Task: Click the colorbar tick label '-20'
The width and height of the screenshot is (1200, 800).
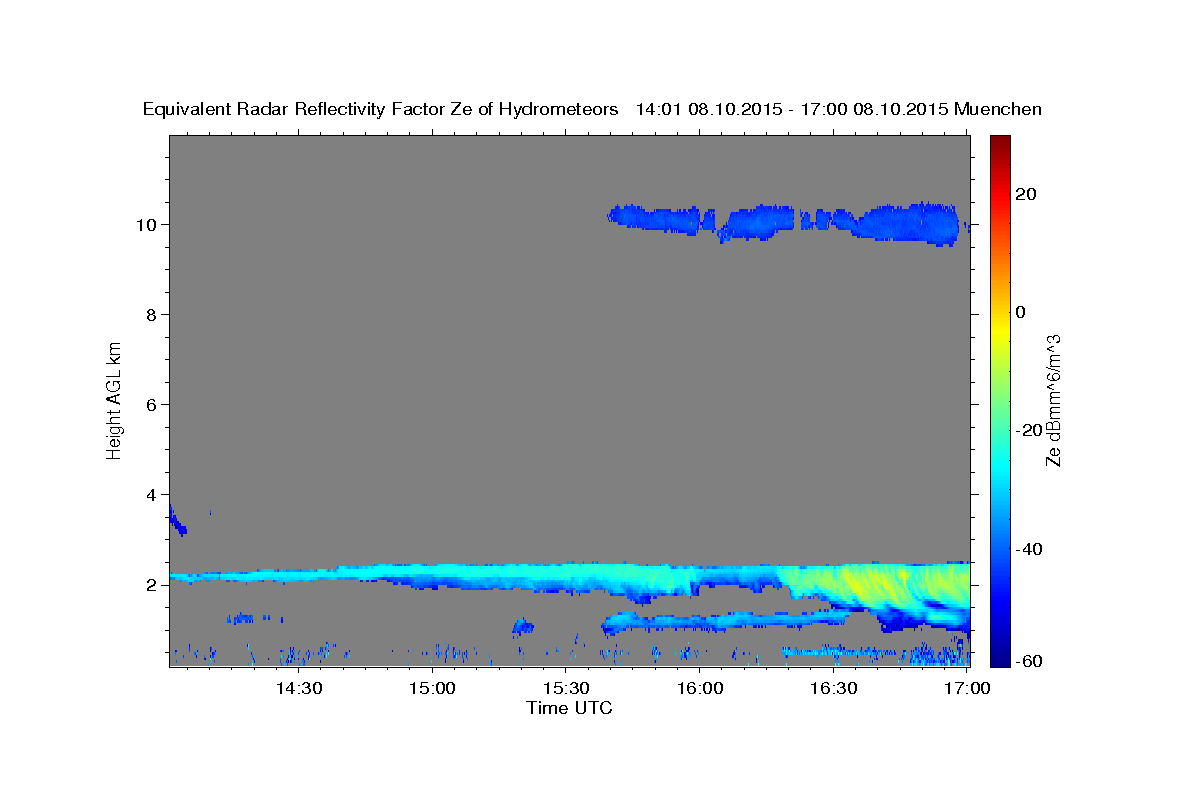Action: click(x=1027, y=430)
